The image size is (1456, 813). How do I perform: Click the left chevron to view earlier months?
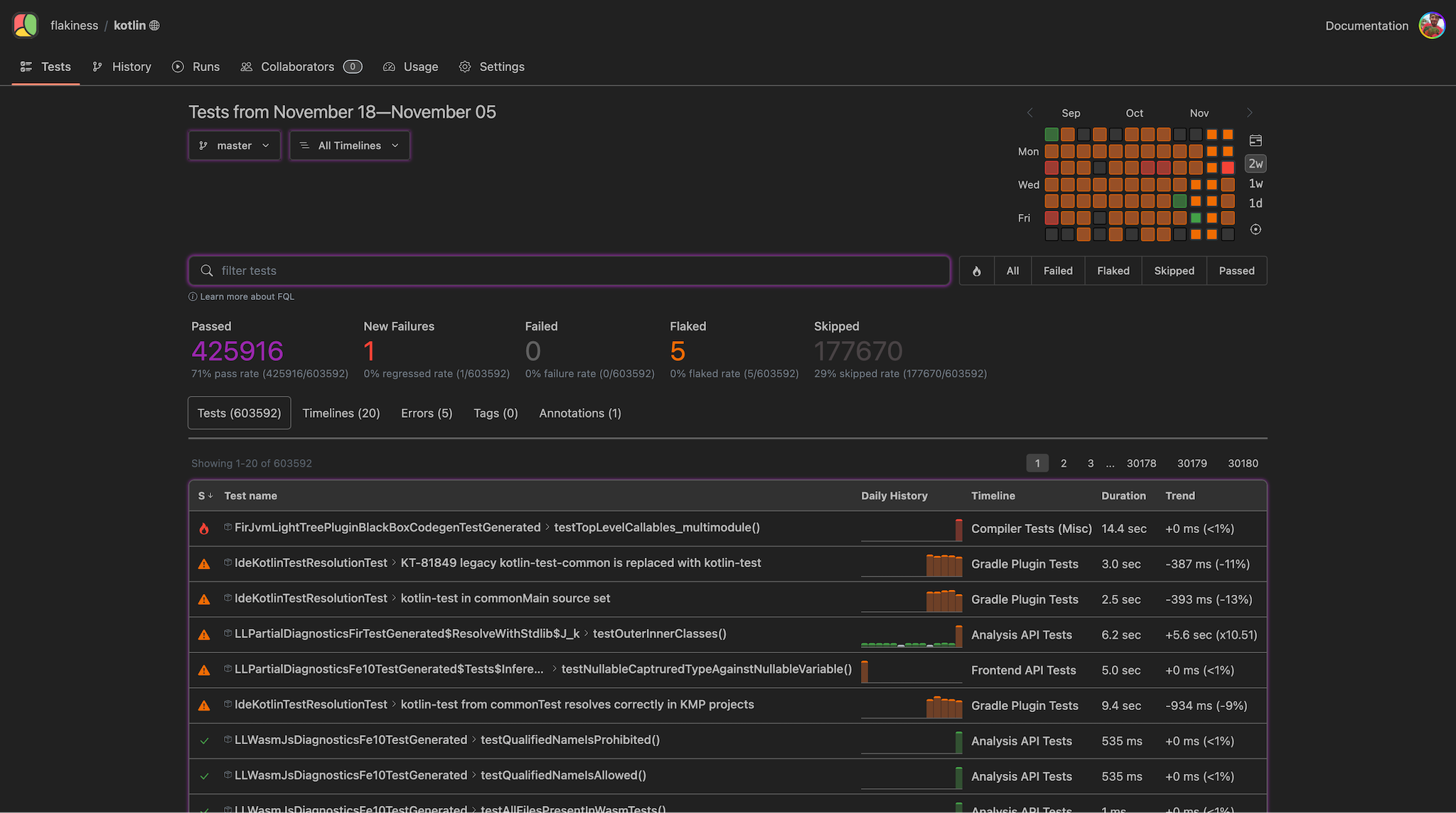point(1029,112)
